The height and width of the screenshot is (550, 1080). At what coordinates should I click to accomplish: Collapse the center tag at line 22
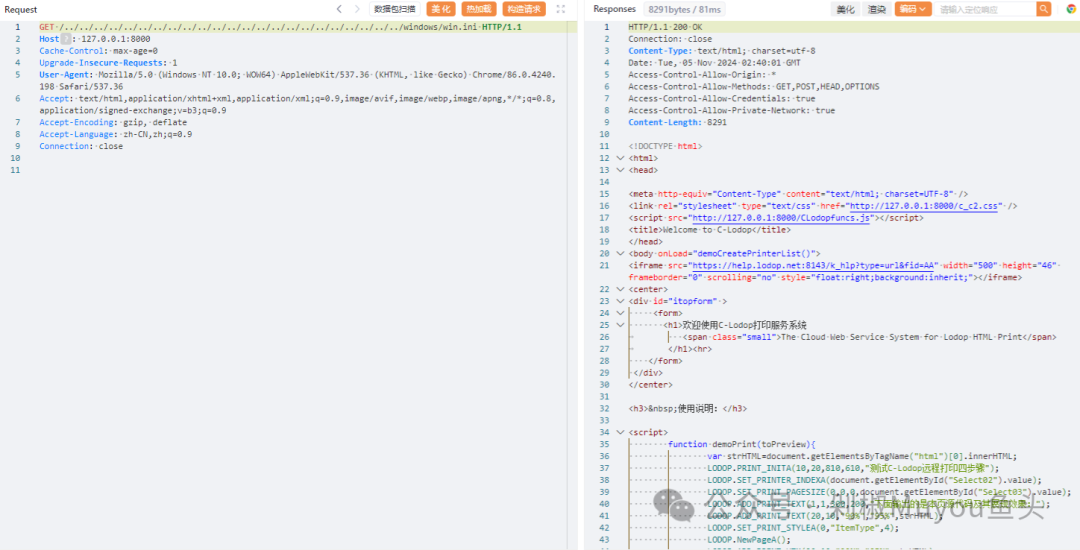click(621, 289)
